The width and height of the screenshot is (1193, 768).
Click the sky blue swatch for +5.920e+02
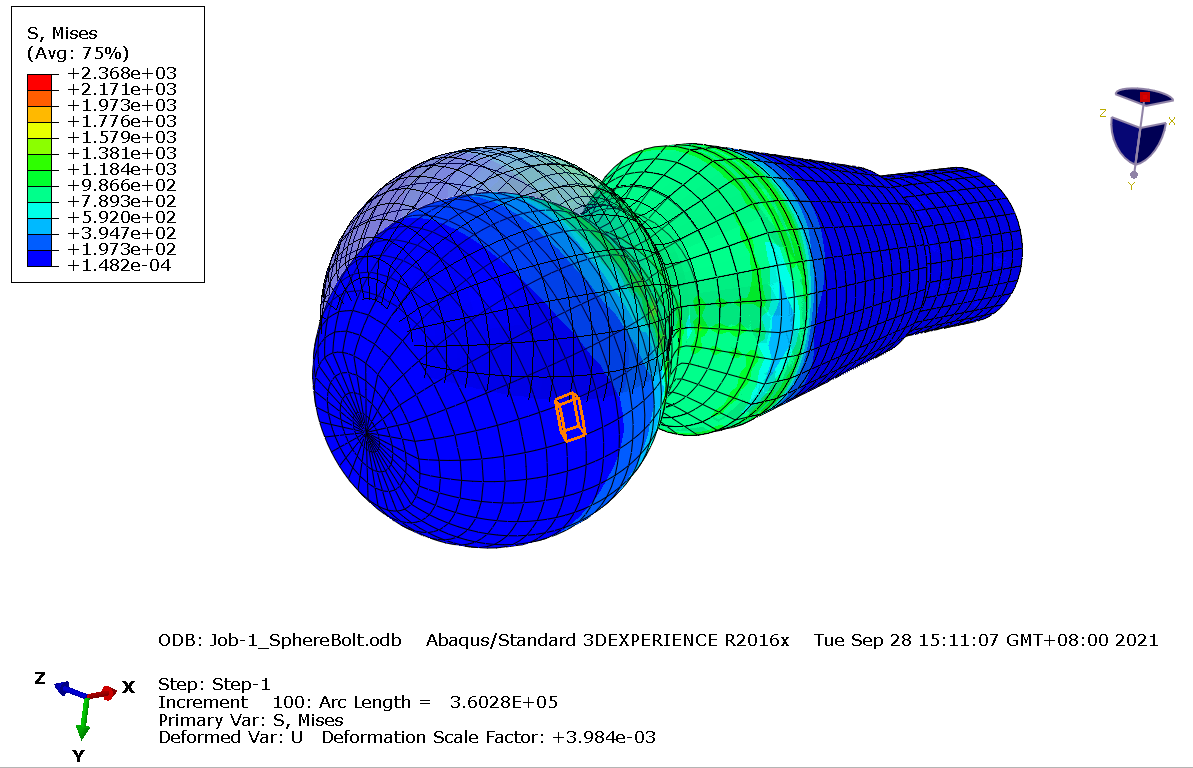40,226
